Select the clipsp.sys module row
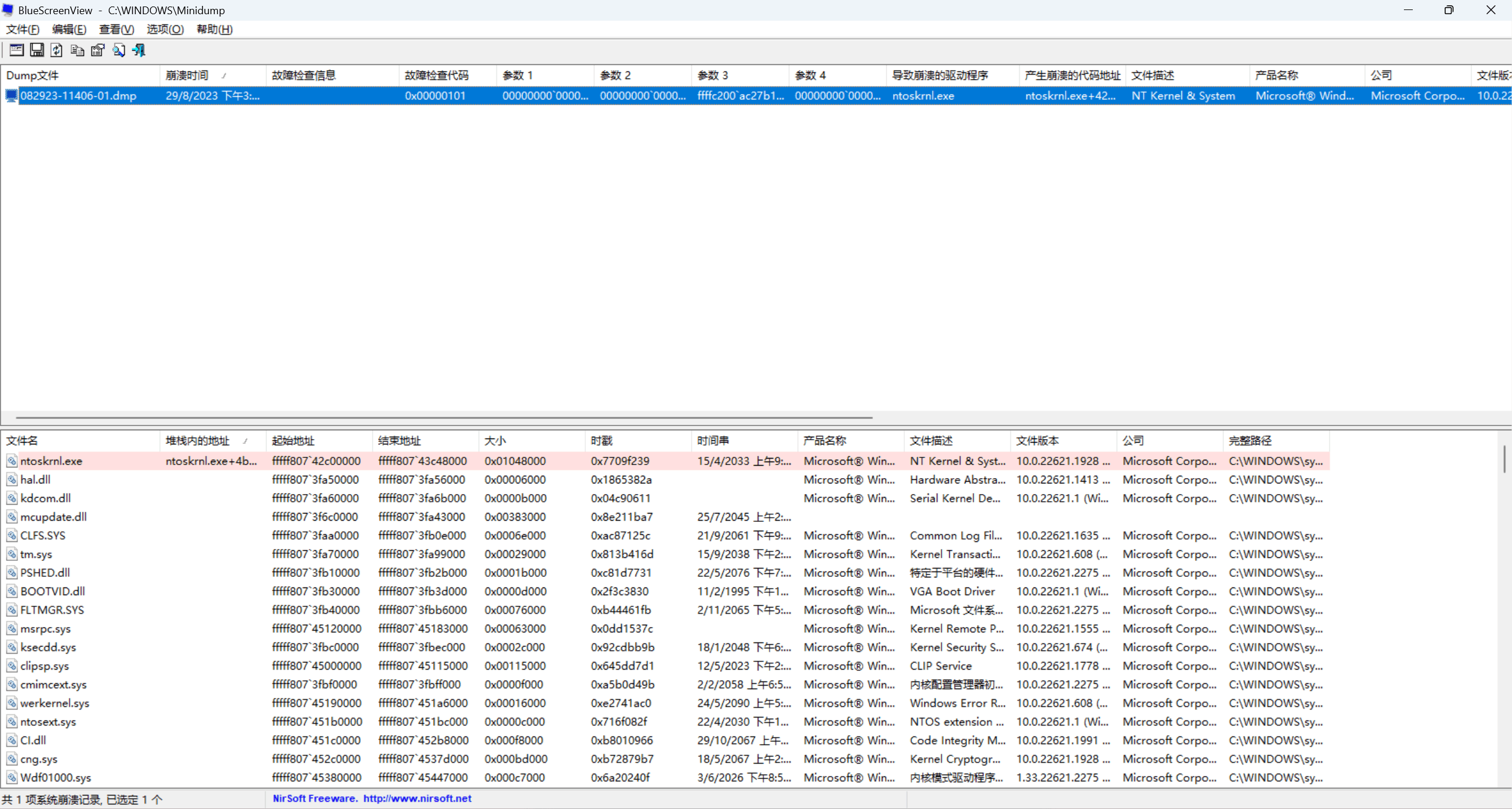Screen dimensions: 1512x809 [x=665, y=666]
